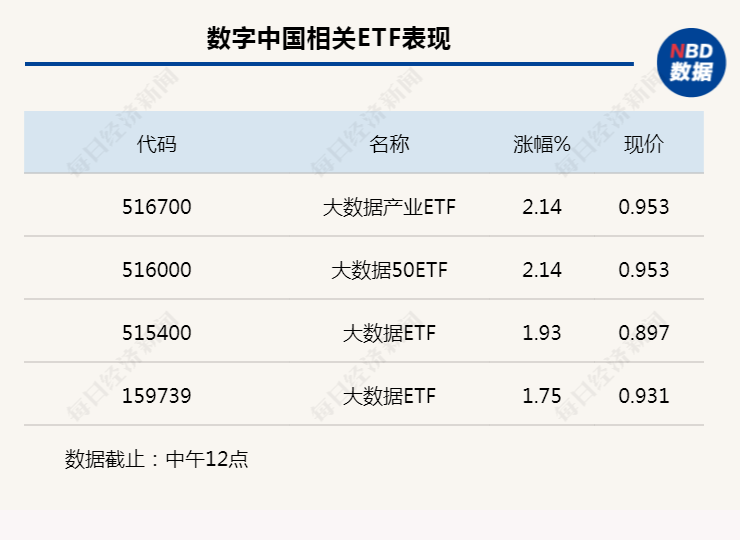Click the 2.14 value in 516700 row
The image size is (740, 540).
click(542, 207)
